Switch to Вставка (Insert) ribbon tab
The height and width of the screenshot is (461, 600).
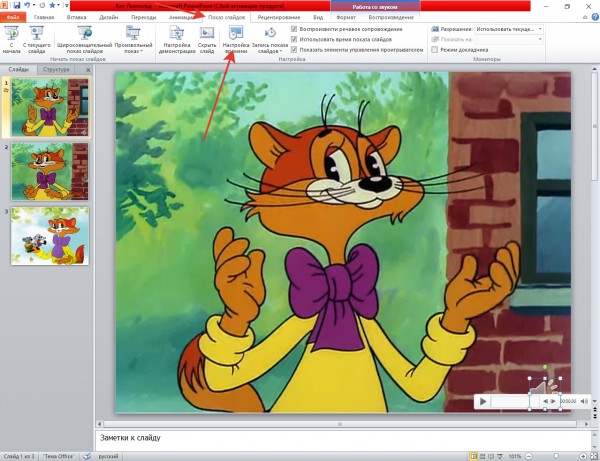click(x=76, y=17)
